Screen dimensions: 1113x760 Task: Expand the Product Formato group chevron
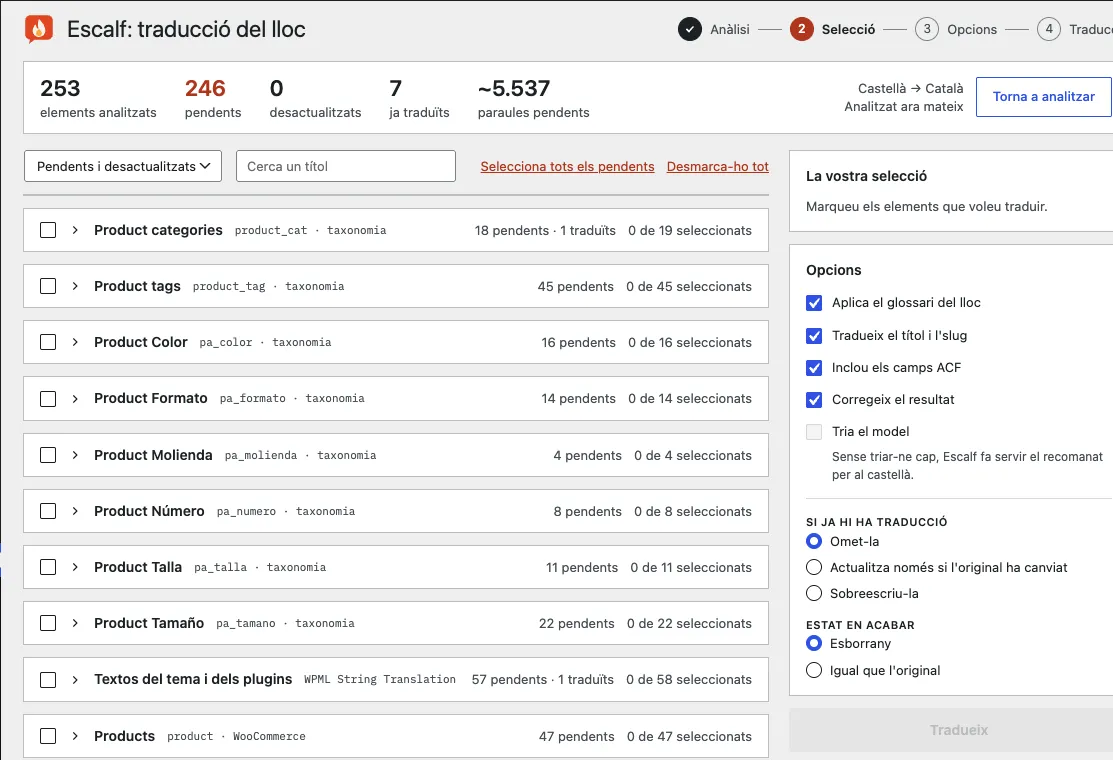coord(75,399)
